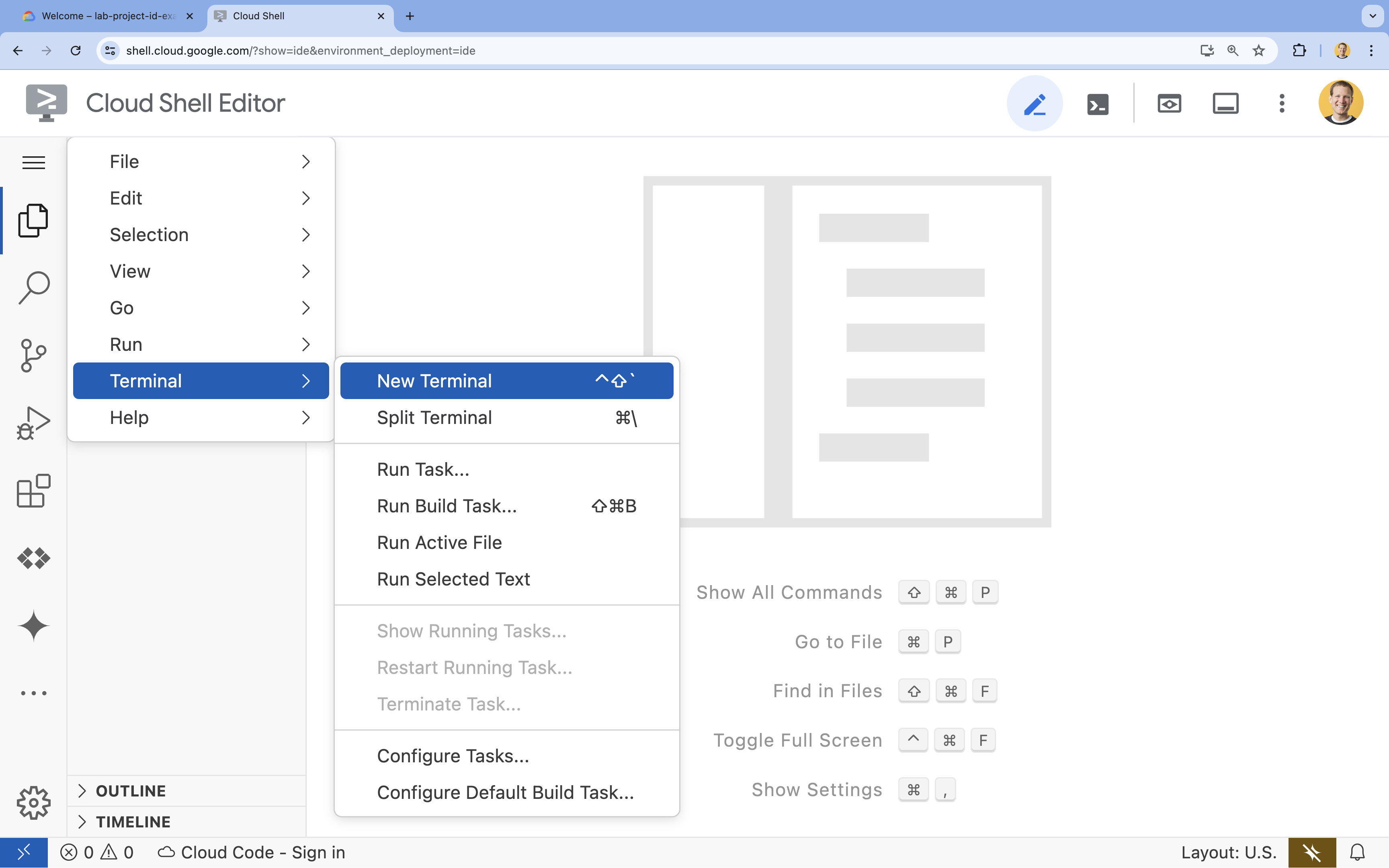This screenshot has height=868, width=1389.
Task: Select the layout/panel icon in toolbar
Action: [1225, 103]
